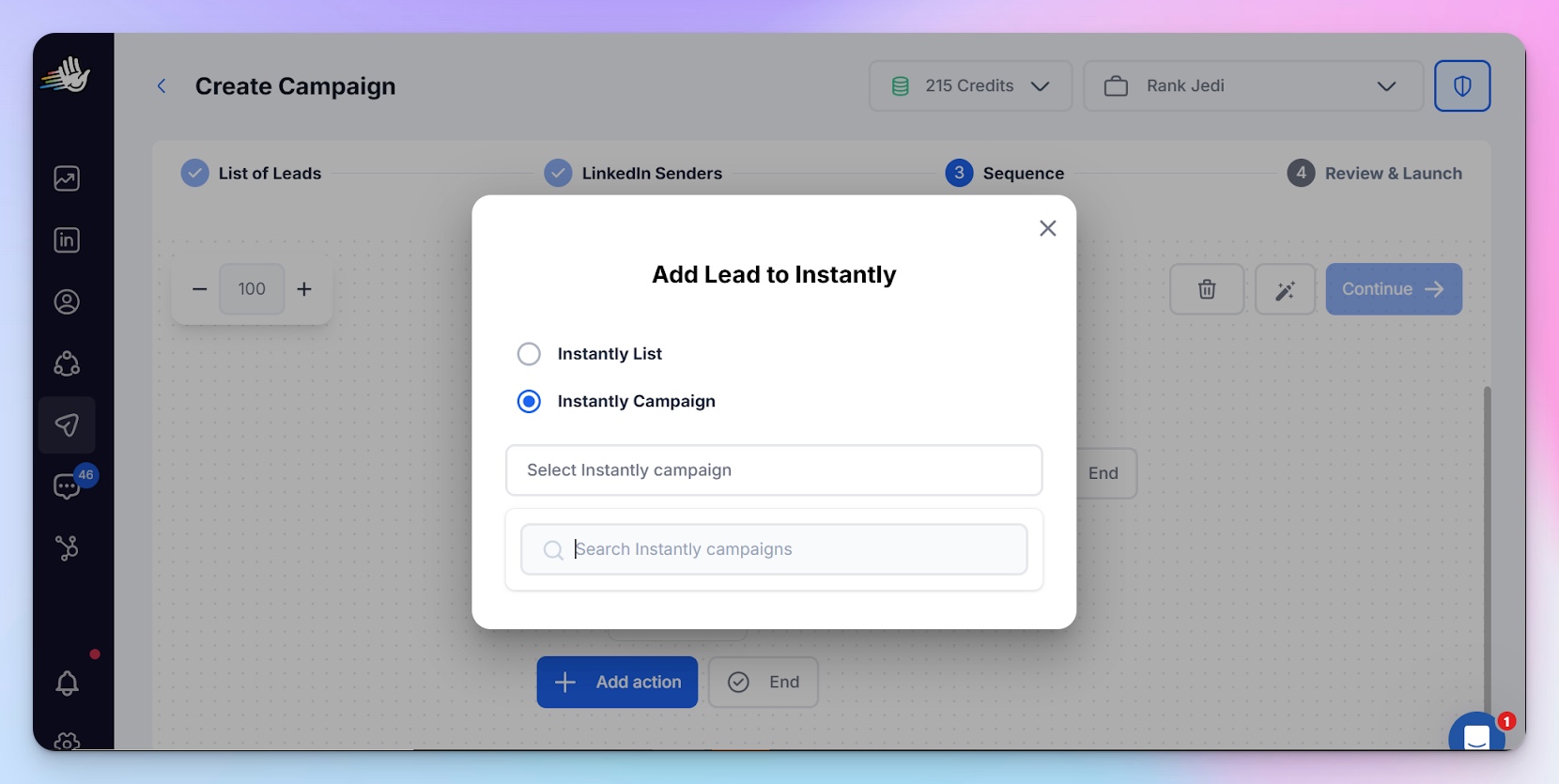Click the Continue button
1559x784 pixels.
pos(1394,289)
